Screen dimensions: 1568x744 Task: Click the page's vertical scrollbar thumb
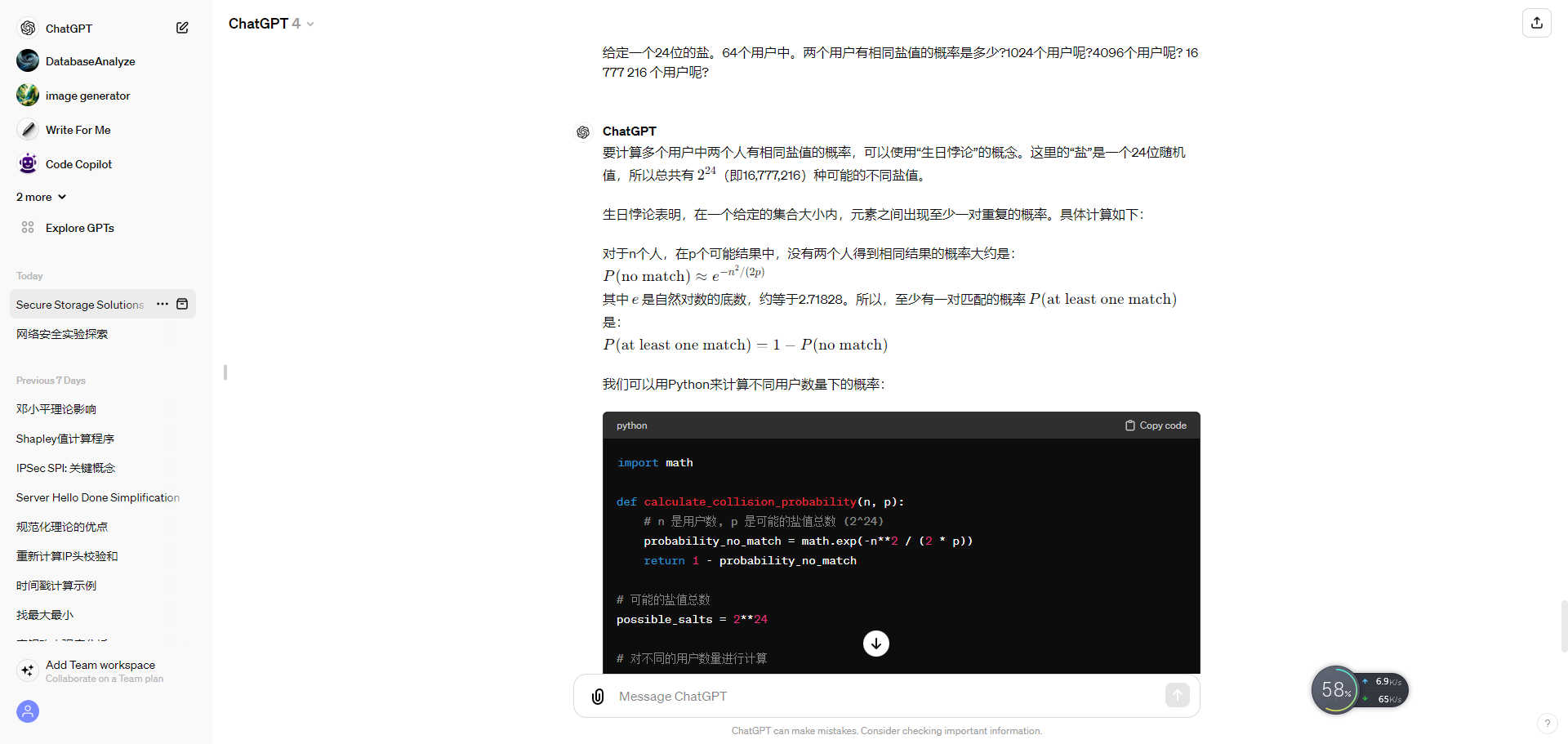pyautogui.click(x=1564, y=626)
